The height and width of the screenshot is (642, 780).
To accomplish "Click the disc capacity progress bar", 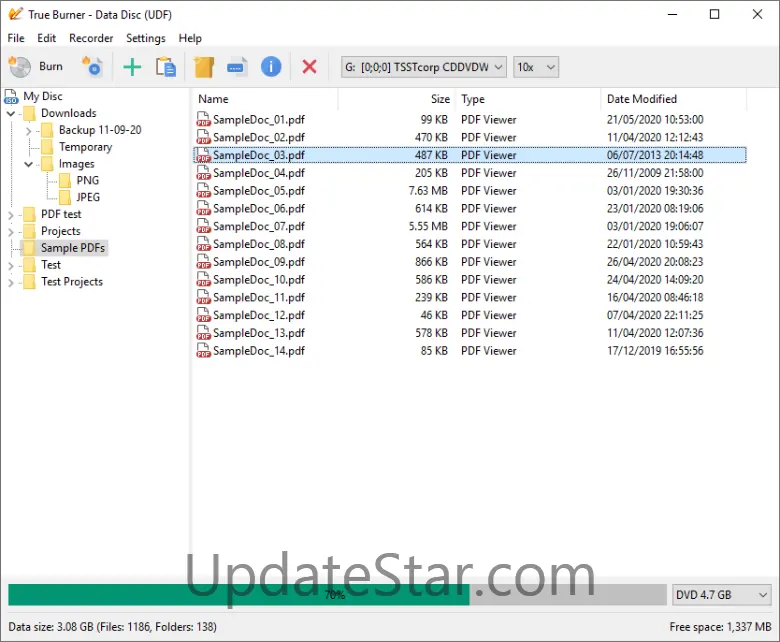I will click(336, 595).
